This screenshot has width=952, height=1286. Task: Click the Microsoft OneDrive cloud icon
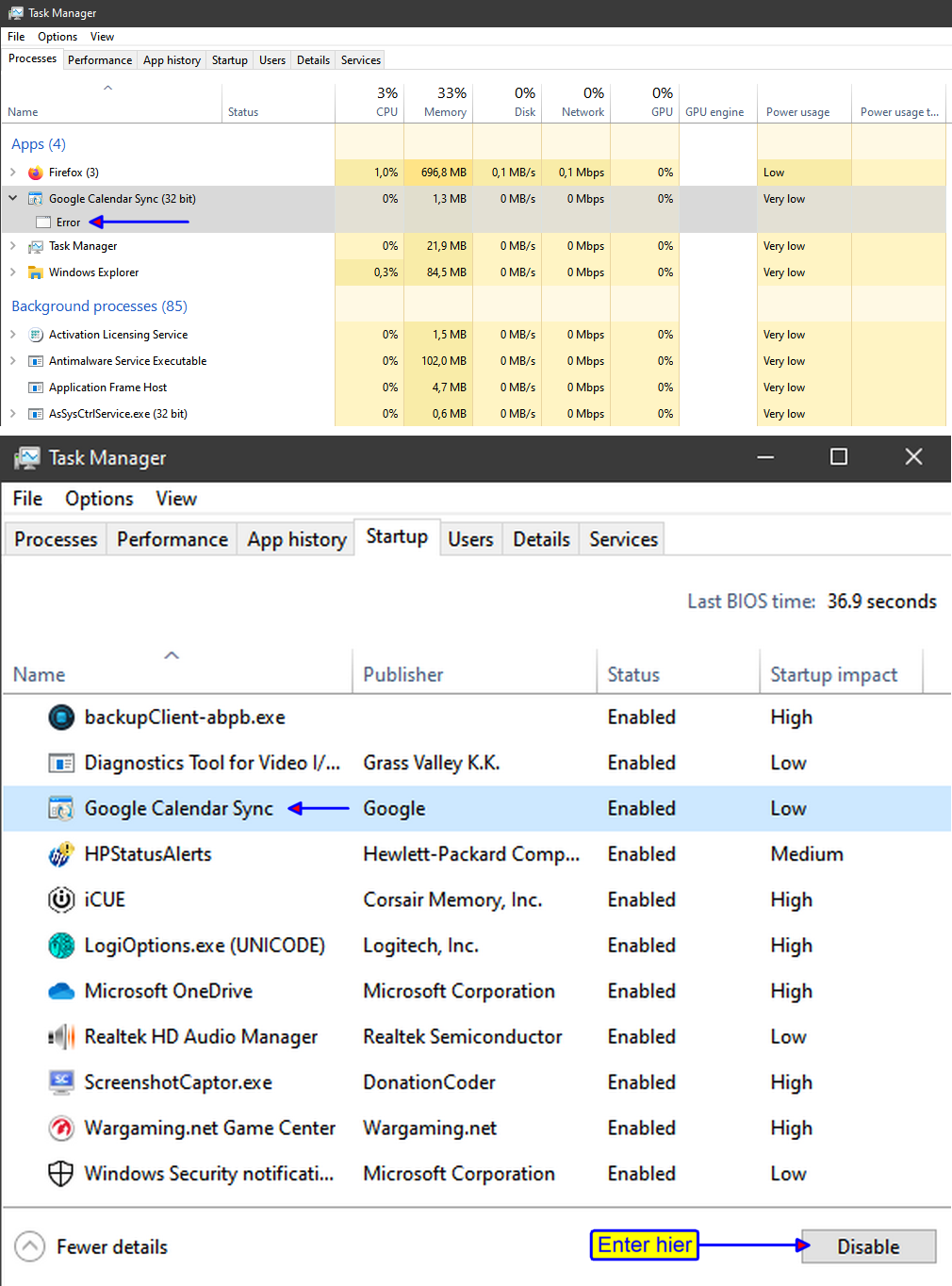pos(61,991)
